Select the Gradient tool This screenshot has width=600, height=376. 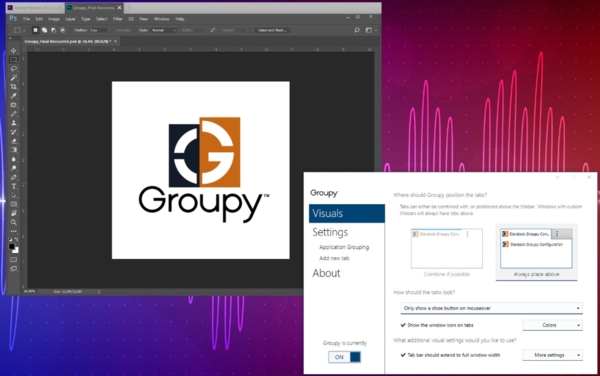tap(14, 150)
